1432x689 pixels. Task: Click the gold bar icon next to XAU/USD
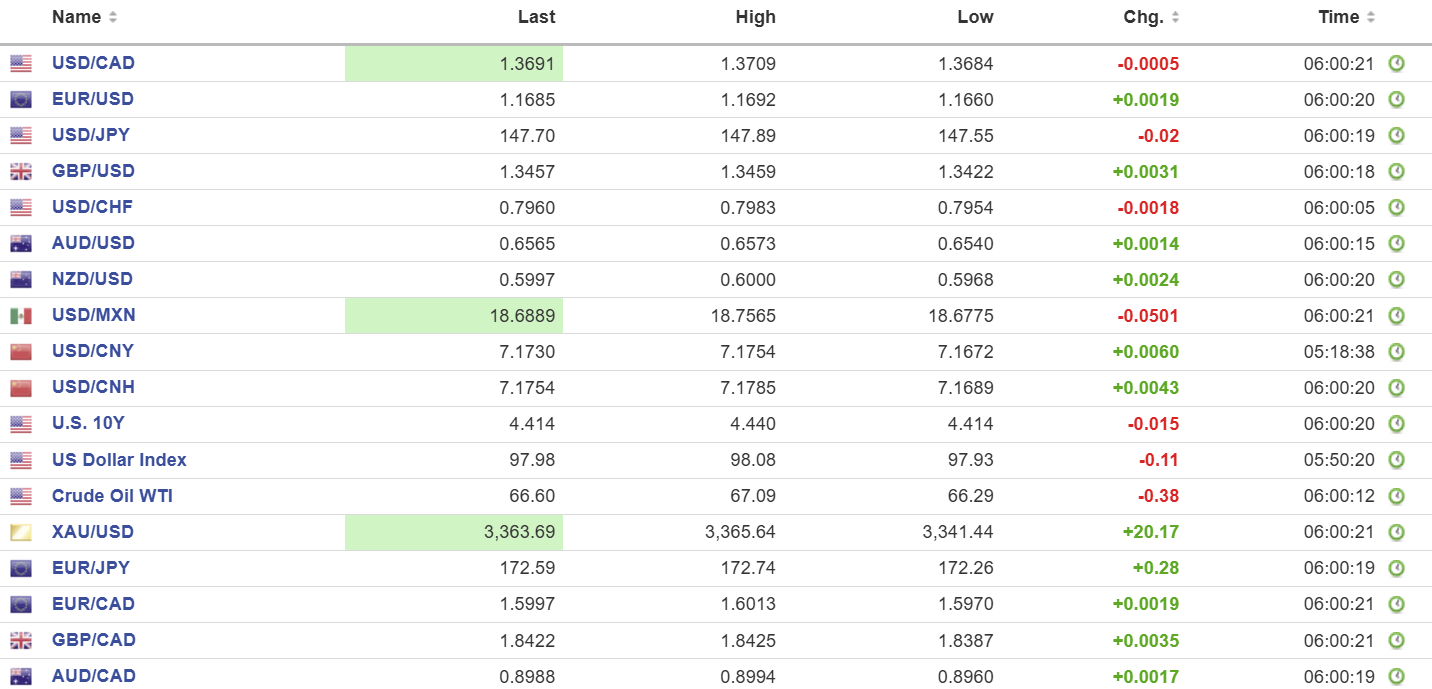tap(21, 532)
